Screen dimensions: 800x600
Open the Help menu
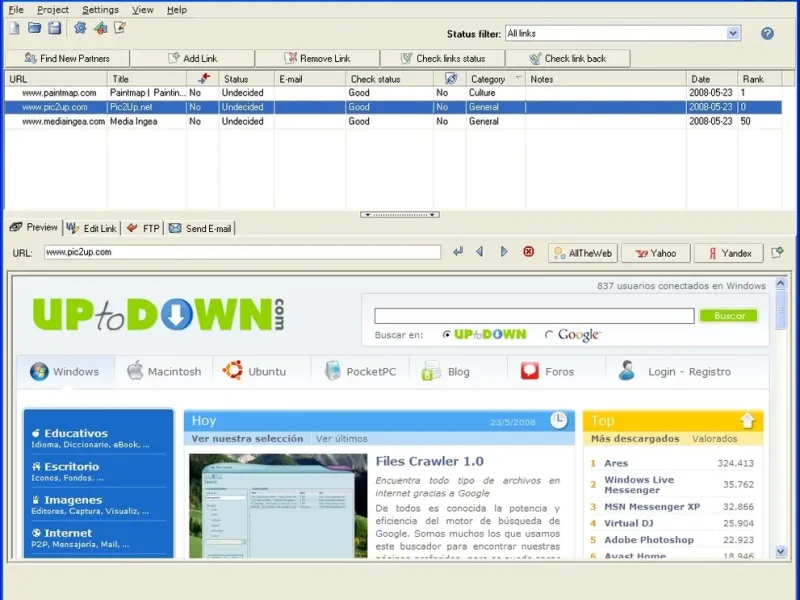(x=177, y=10)
